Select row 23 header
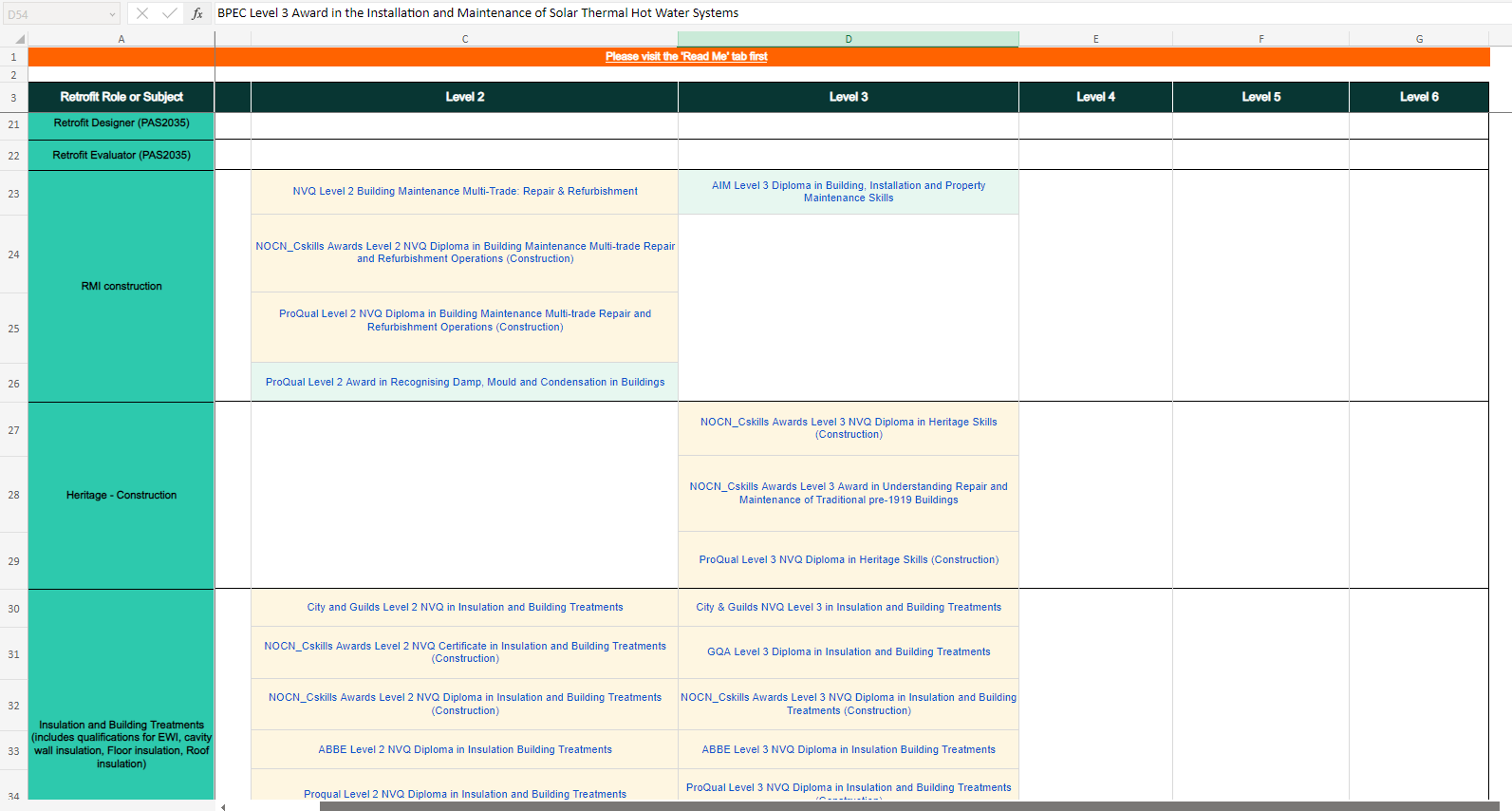 tap(13, 194)
